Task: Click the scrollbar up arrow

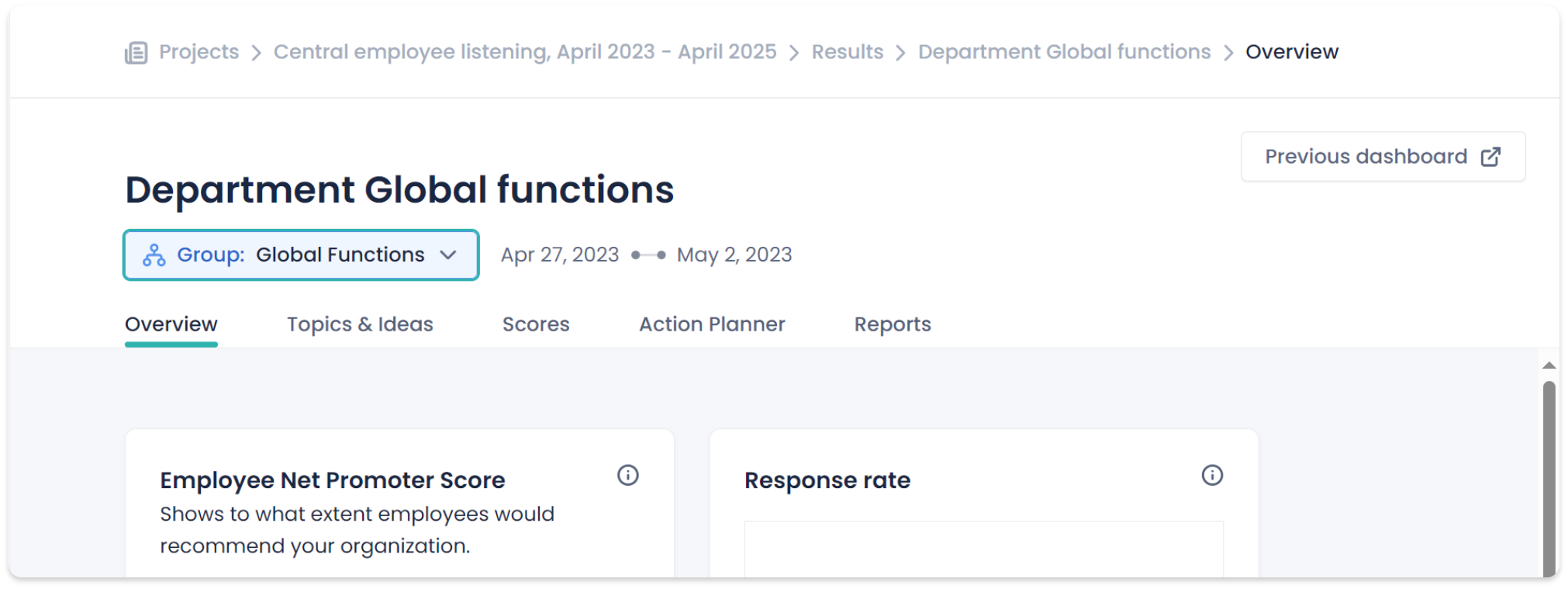Action: tap(1549, 366)
